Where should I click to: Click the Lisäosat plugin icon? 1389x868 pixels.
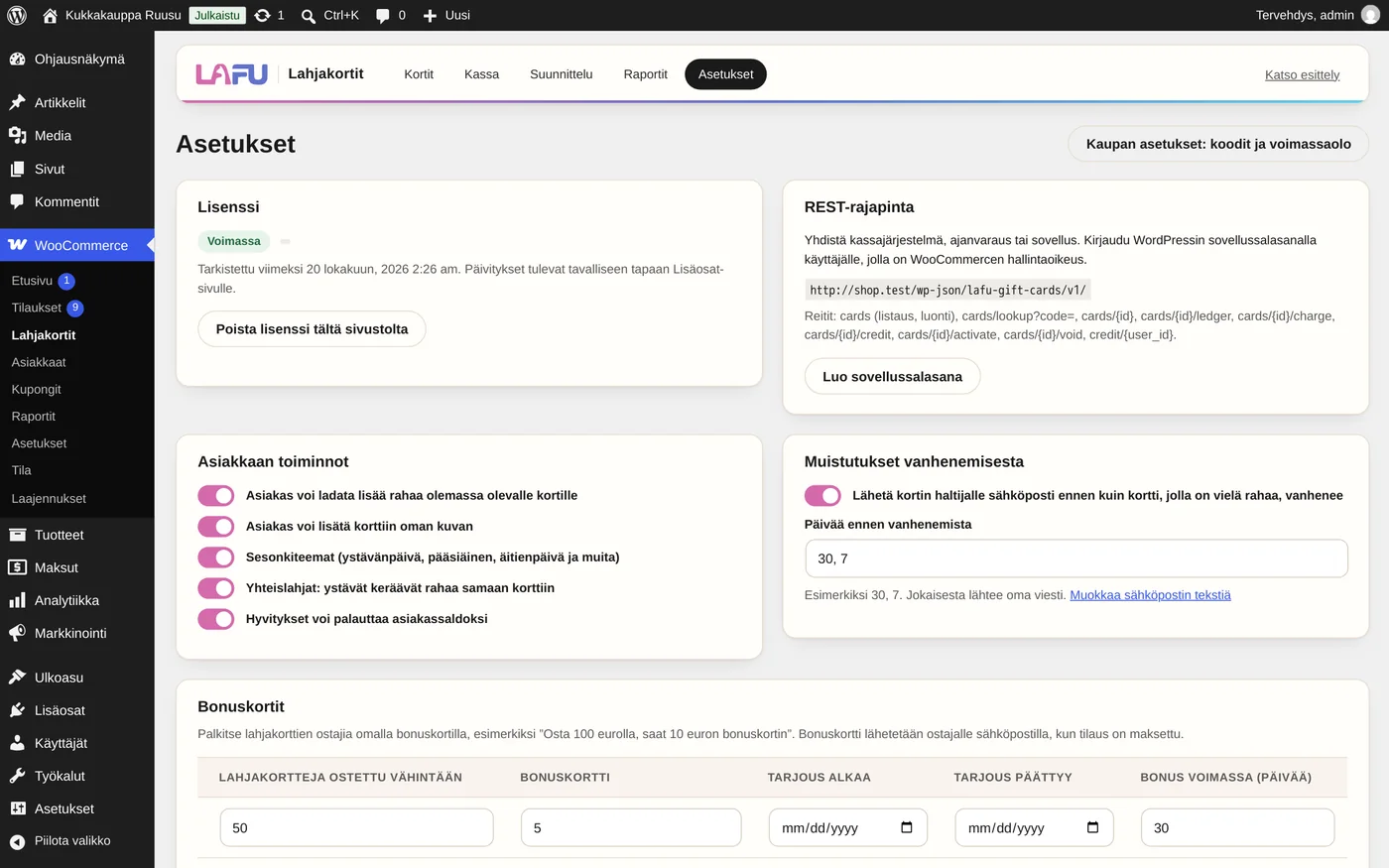(x=17, y=710)
